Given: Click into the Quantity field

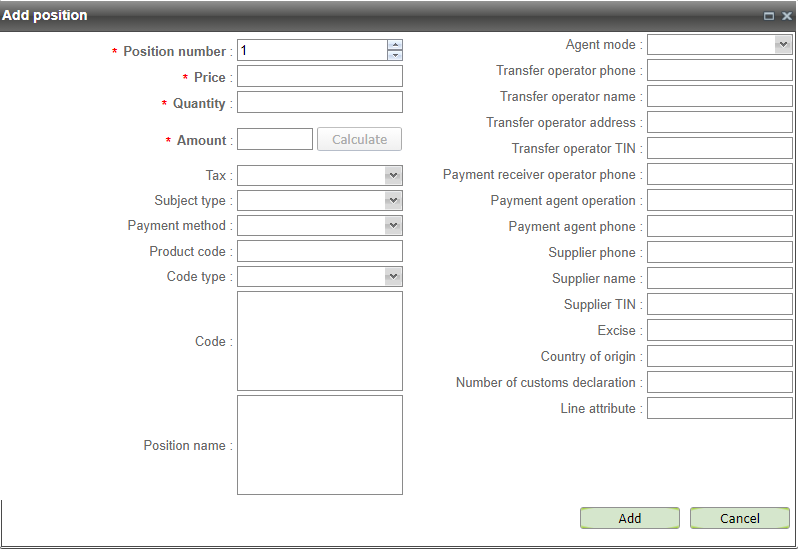Looking at the screenshot, I should [x=319, y=103].
